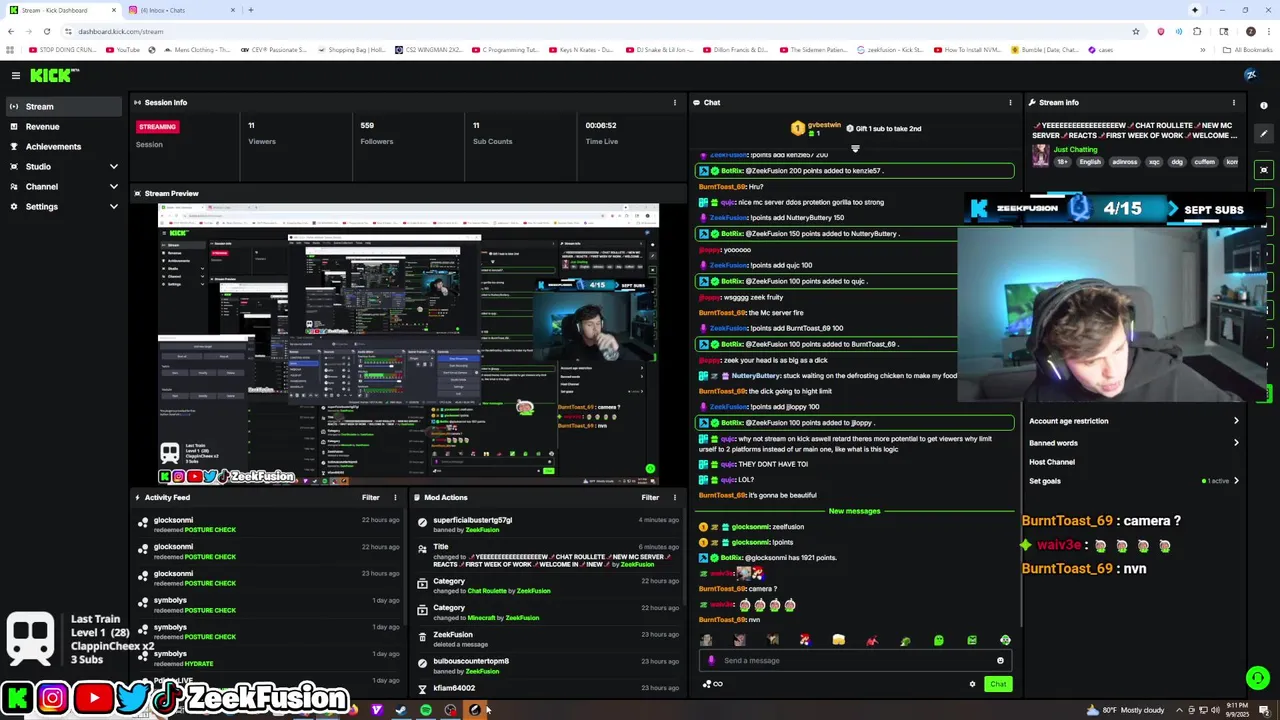Expand the Channel sidebar section
This screenshot has width=1280, height=720.
(64, 186)
